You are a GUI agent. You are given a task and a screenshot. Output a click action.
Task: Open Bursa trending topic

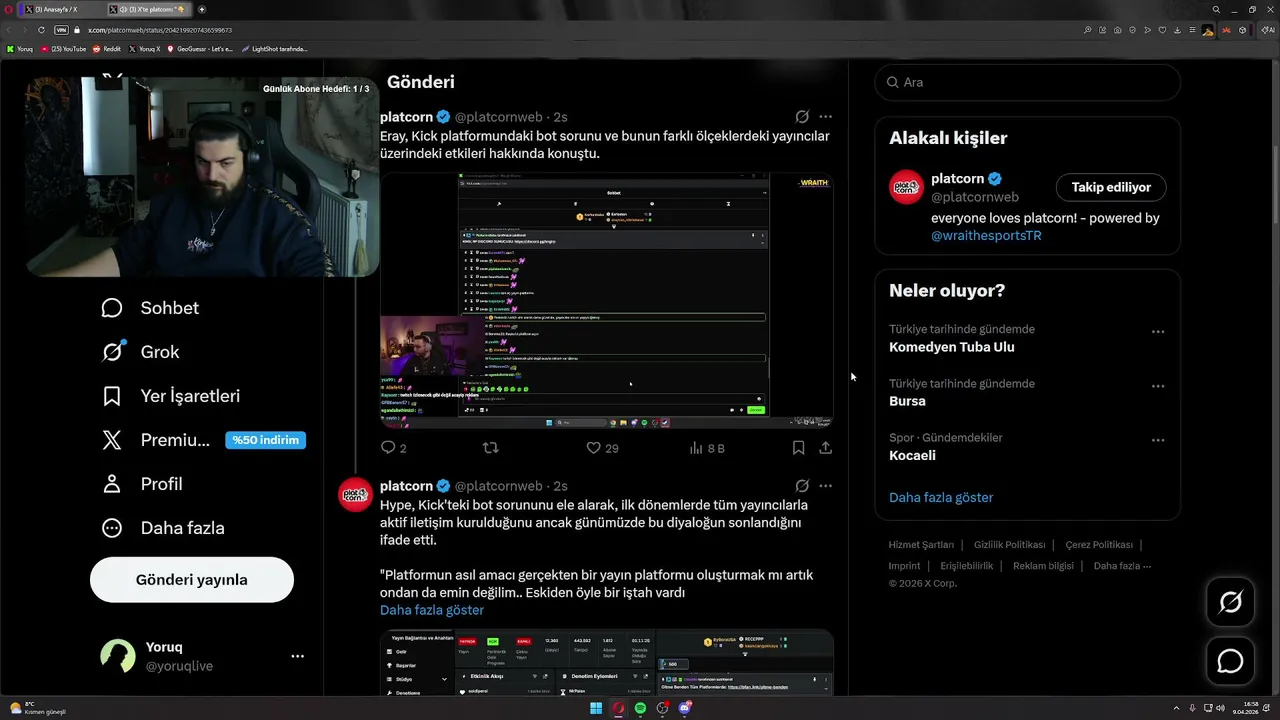907,401
